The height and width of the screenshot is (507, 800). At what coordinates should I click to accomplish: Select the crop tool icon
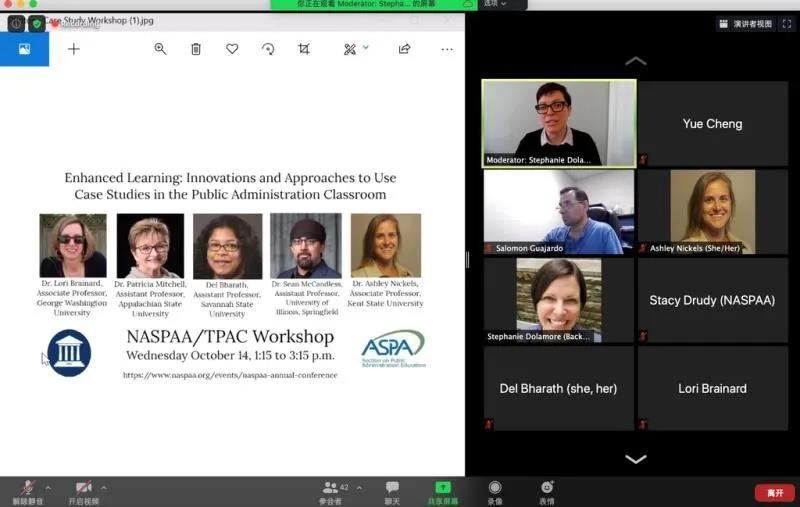(x=304, y=49)
